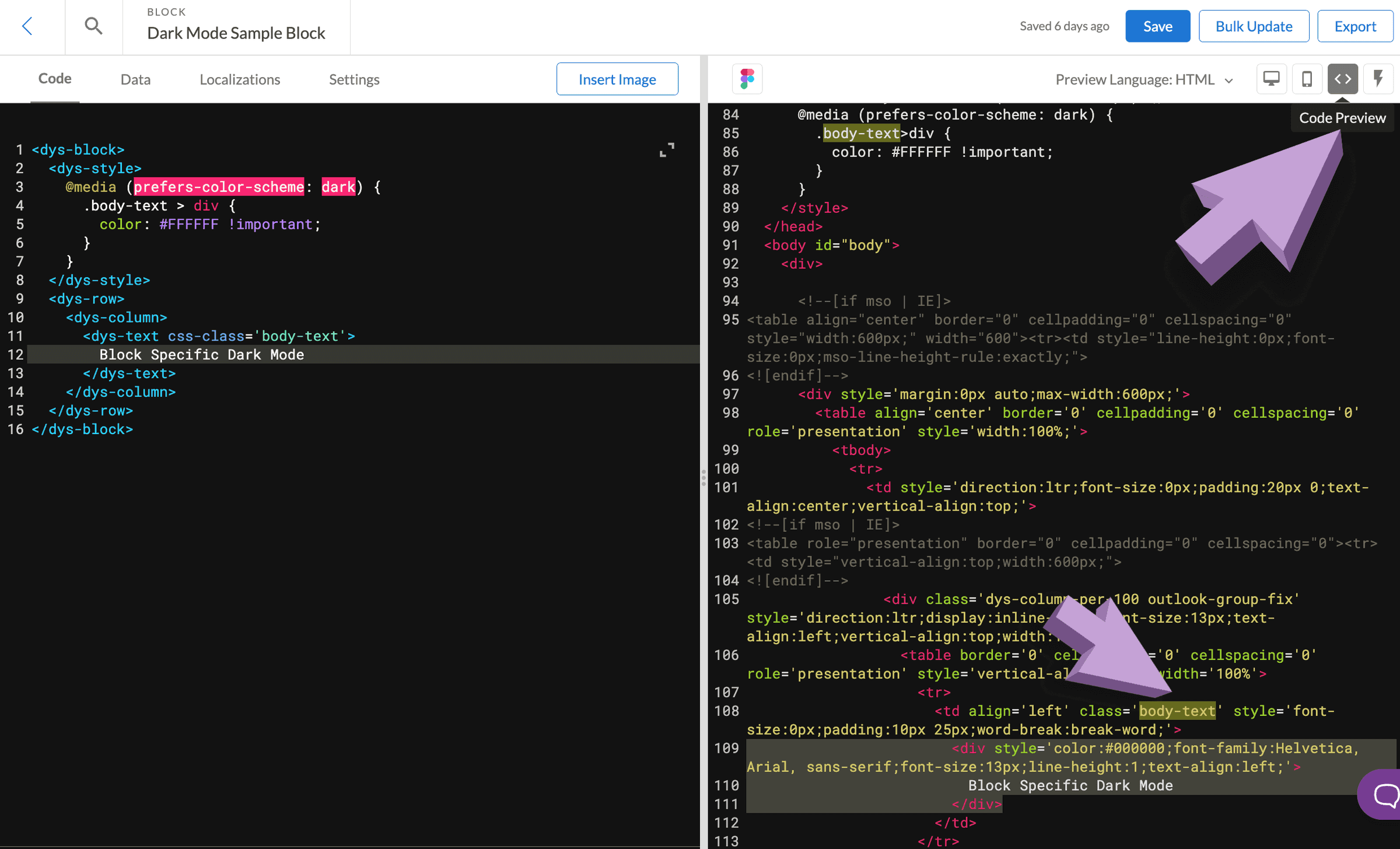This screenshot has height=849, width=1400.
Task: Insert an image into the block
Action: tap(617, 79)
